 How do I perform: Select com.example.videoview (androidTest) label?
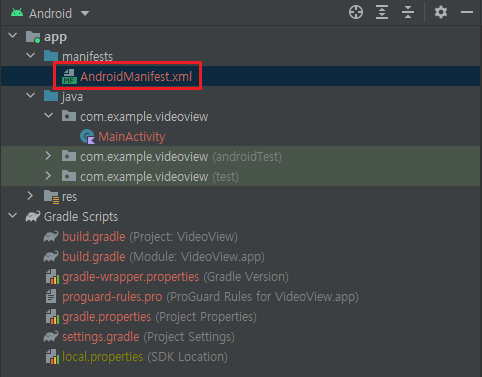(x=181, y=157)
